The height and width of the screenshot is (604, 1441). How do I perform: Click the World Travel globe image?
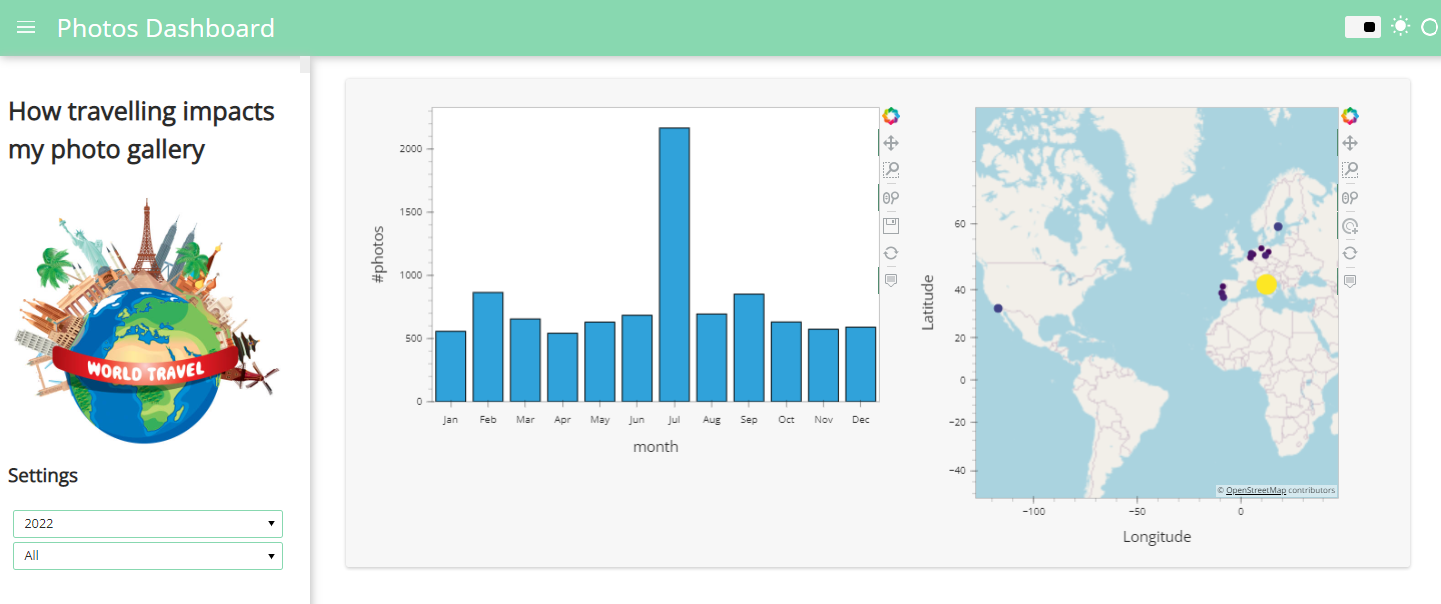[x=145, y=320]
